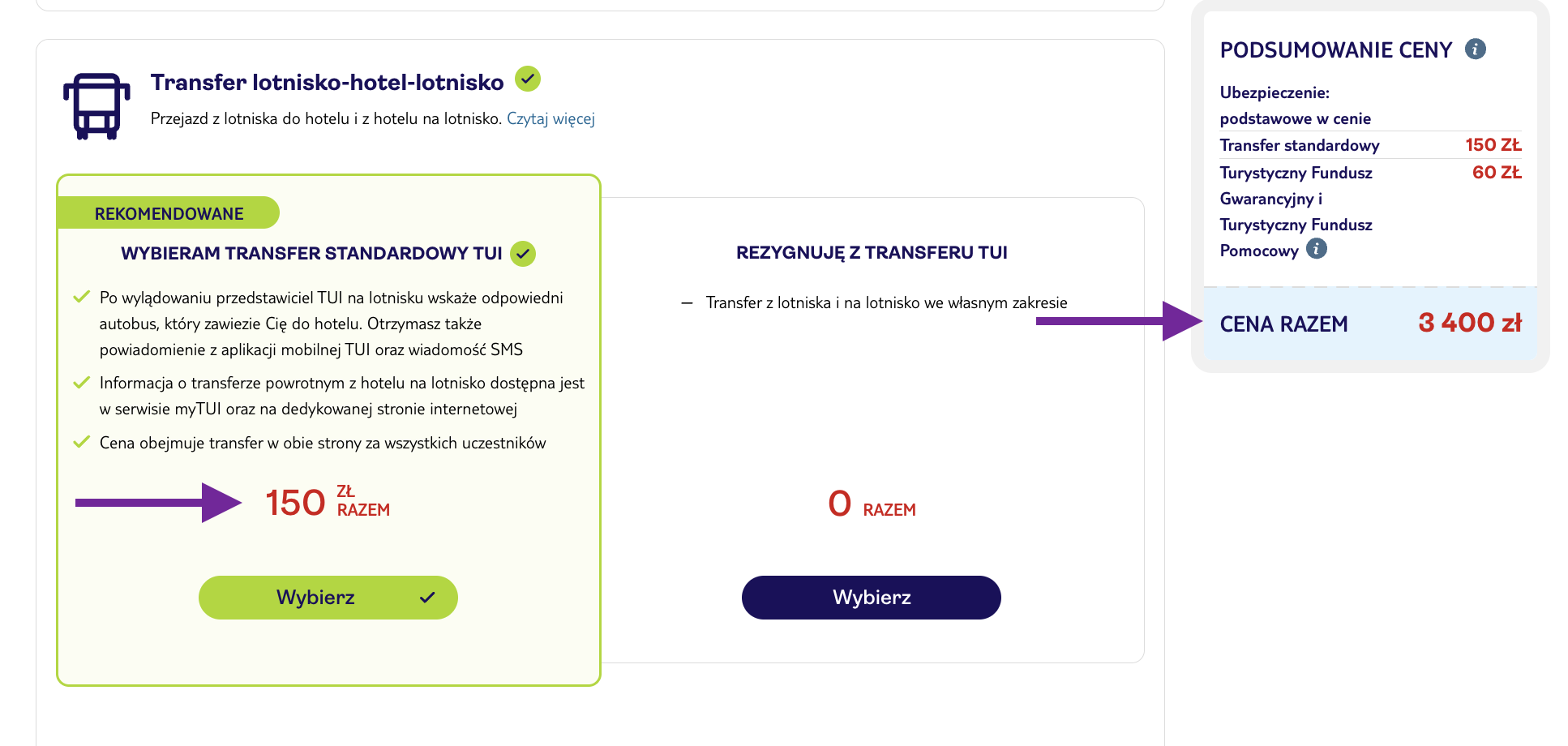Expand the CENA RAZEM breakdown
This screenshot has width=1568, height=746.
[1284, 324]
